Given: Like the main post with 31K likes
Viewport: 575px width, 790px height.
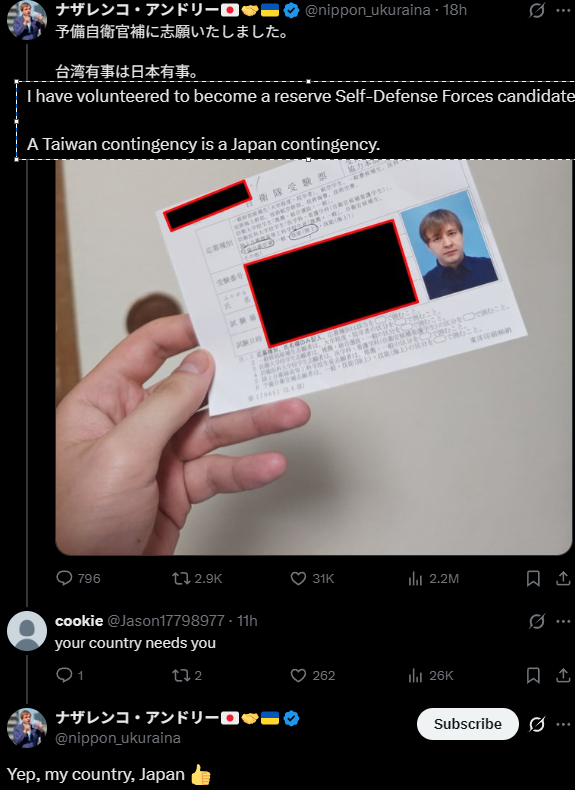Looking at the screenshot, I should (312, 578).
